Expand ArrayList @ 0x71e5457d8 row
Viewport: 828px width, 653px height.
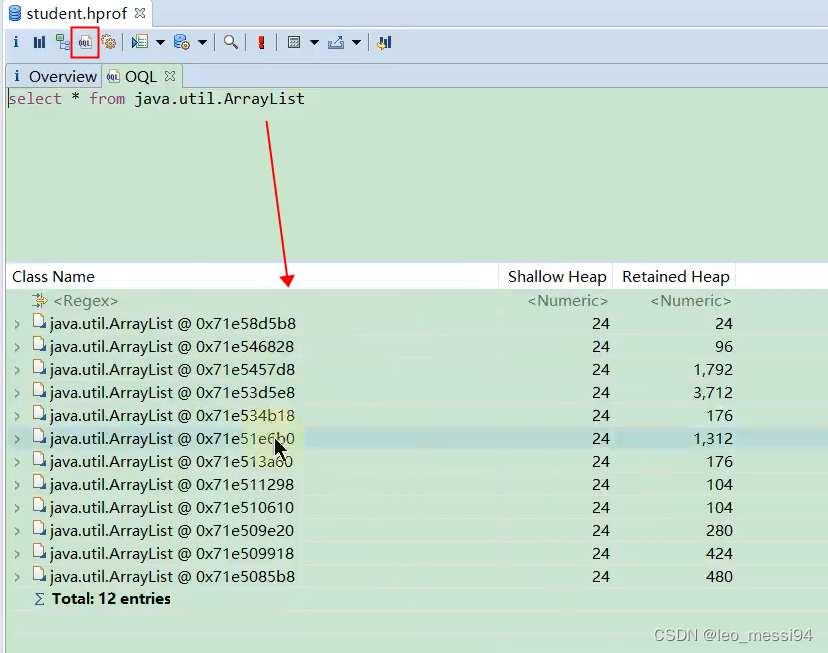coord(17,370)
